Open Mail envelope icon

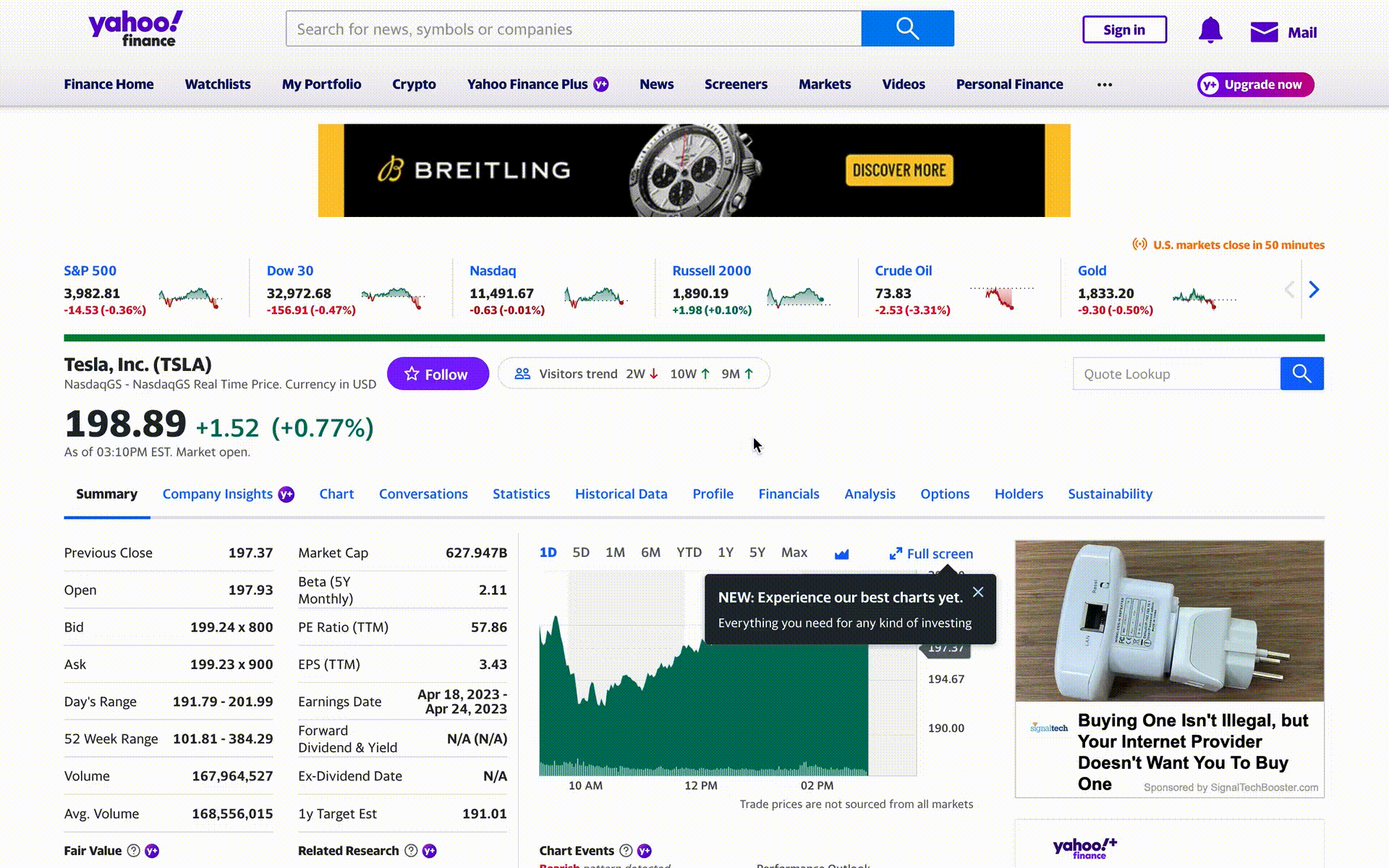pos(1264,32)
